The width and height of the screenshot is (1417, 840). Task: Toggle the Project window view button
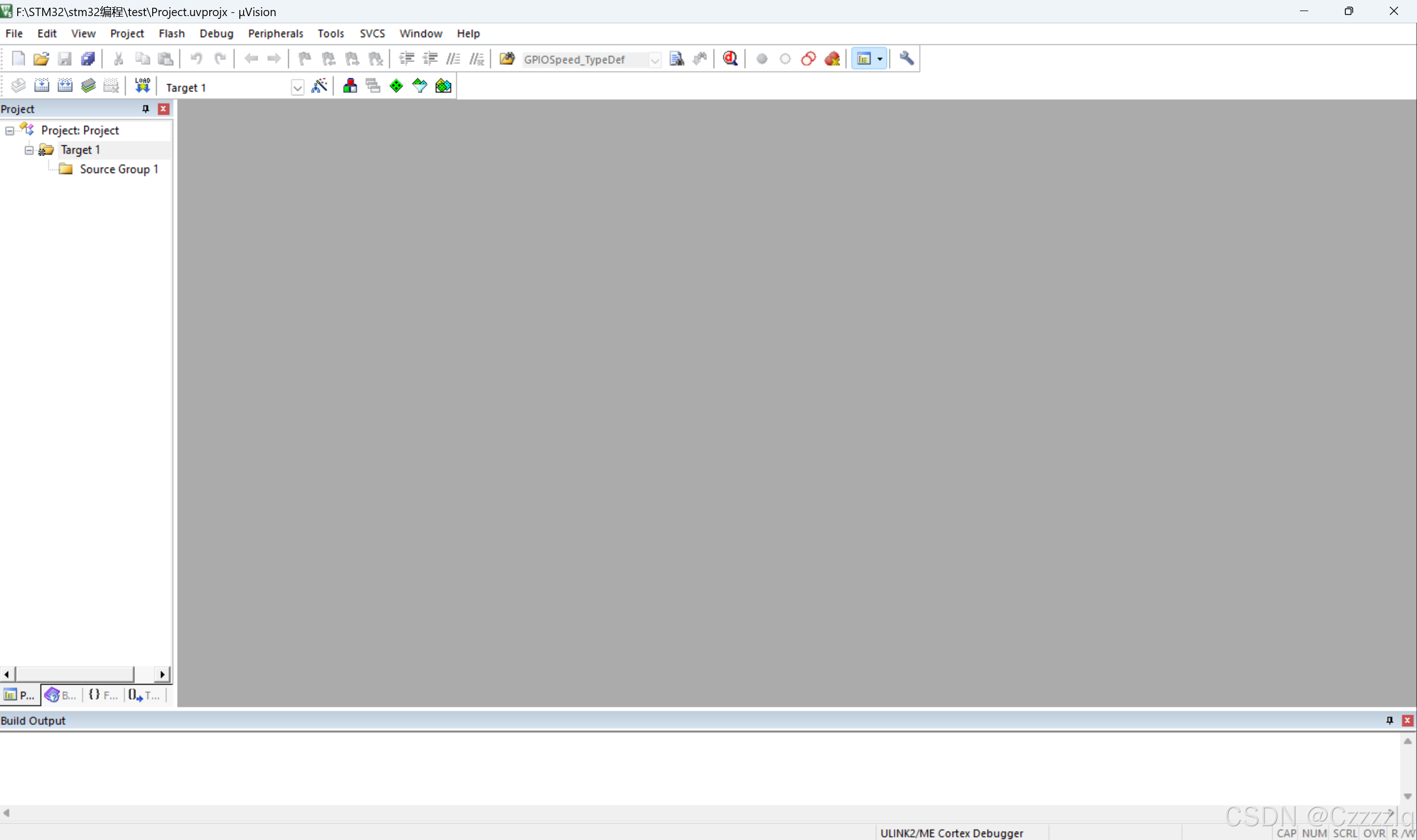coord(864,59)
